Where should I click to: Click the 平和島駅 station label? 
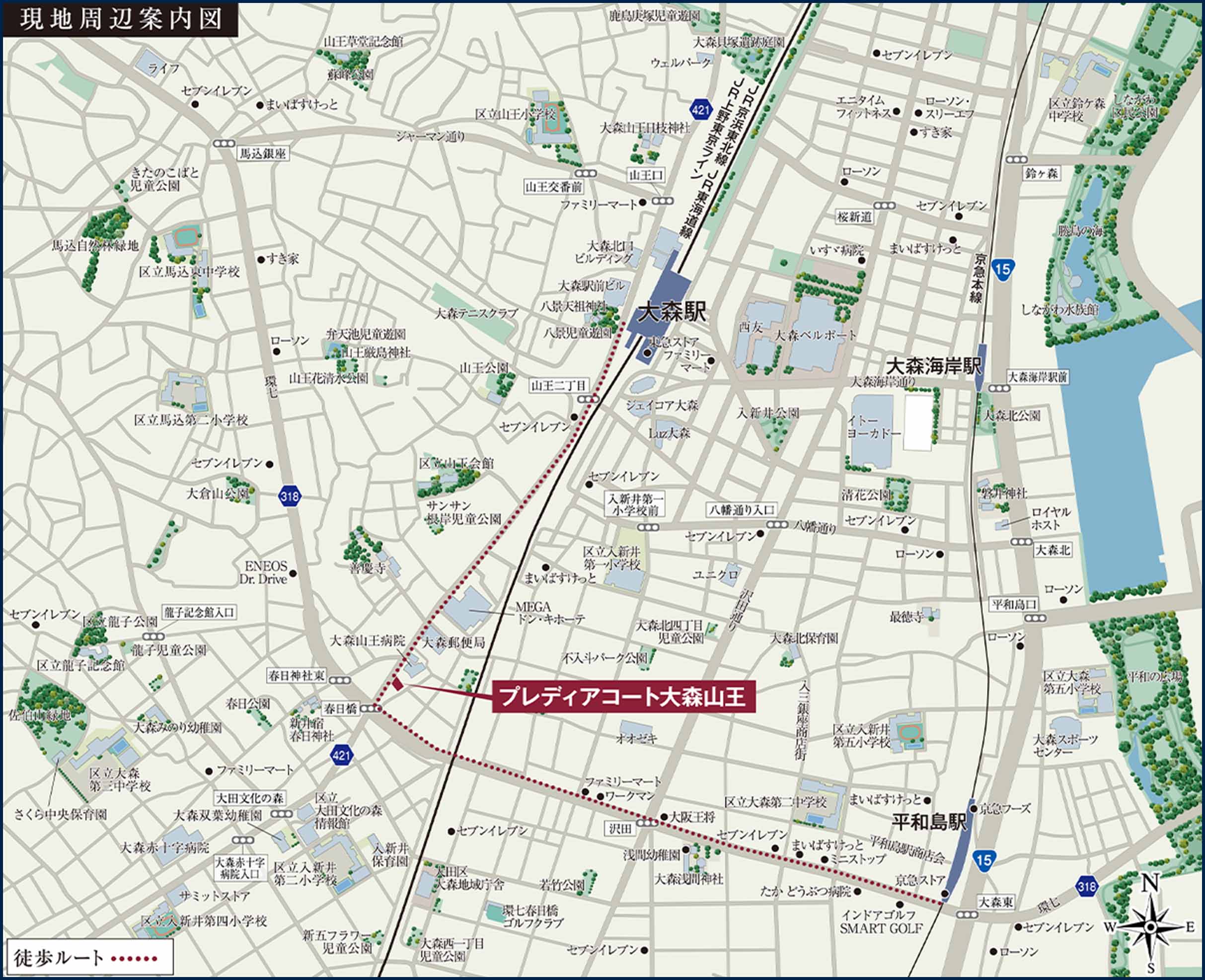pyautogui.click(x=929, y=823)
